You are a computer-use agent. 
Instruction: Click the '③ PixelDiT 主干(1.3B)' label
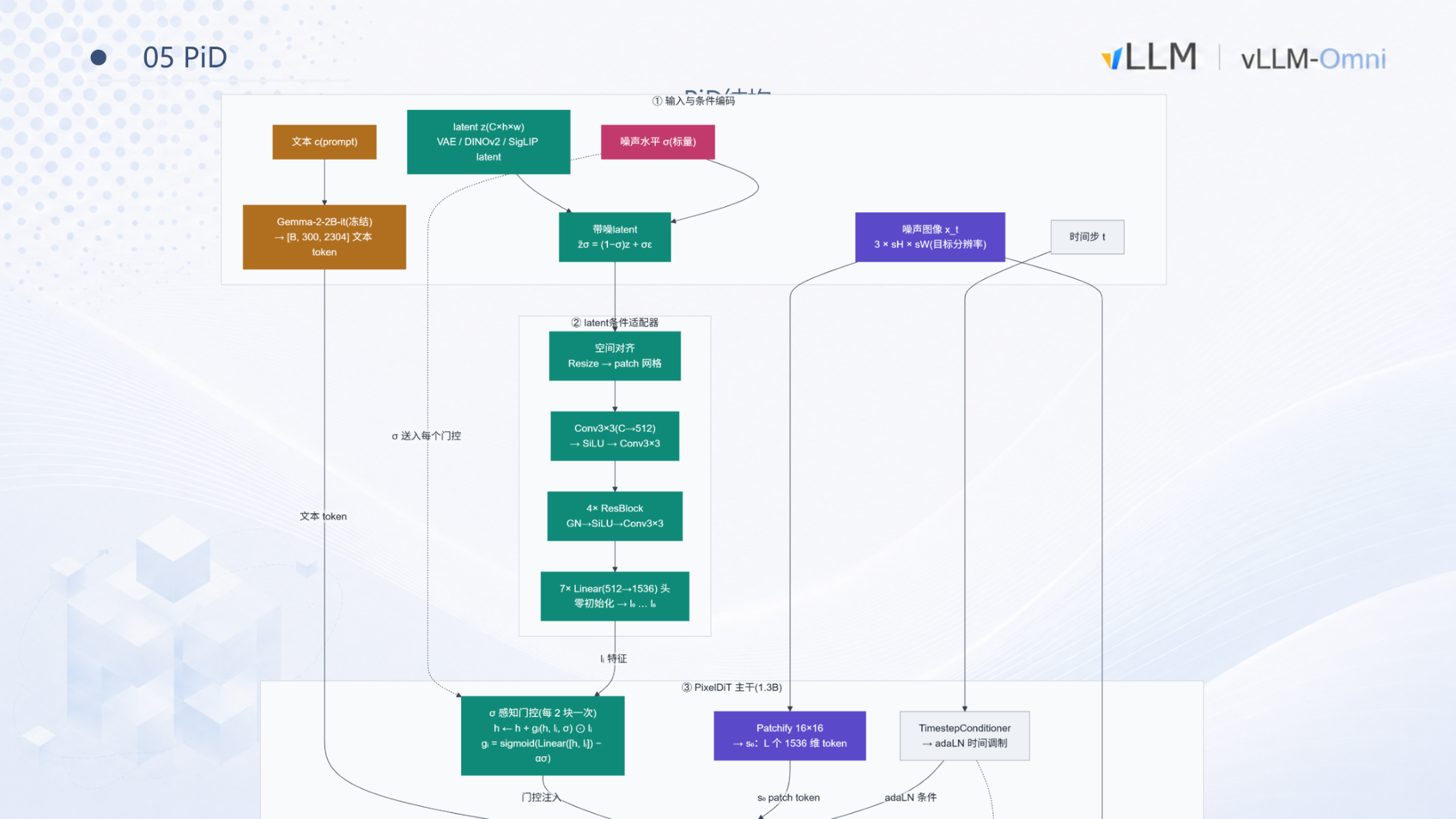pos(731,687)
